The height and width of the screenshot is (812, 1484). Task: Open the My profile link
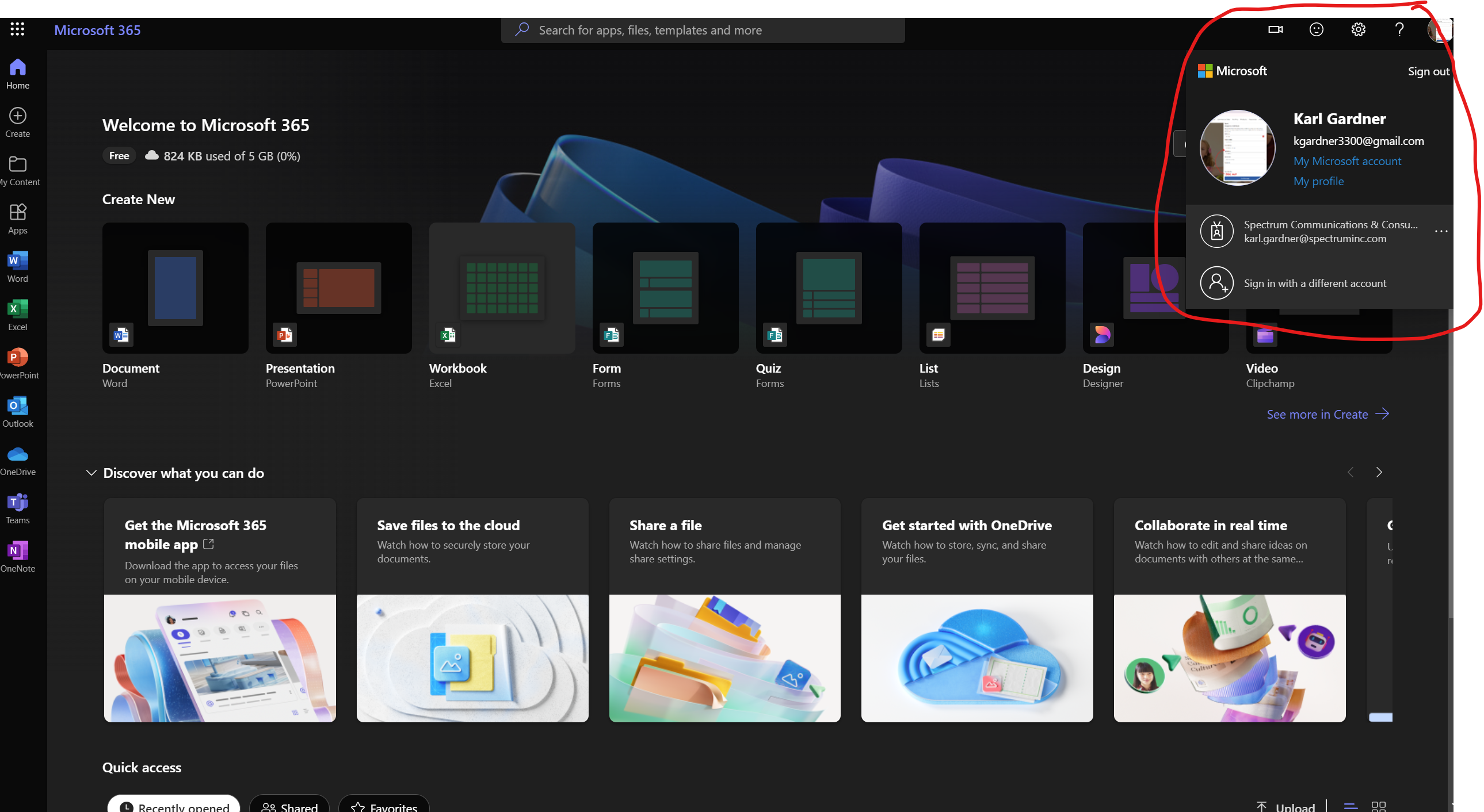[1318, 181]
